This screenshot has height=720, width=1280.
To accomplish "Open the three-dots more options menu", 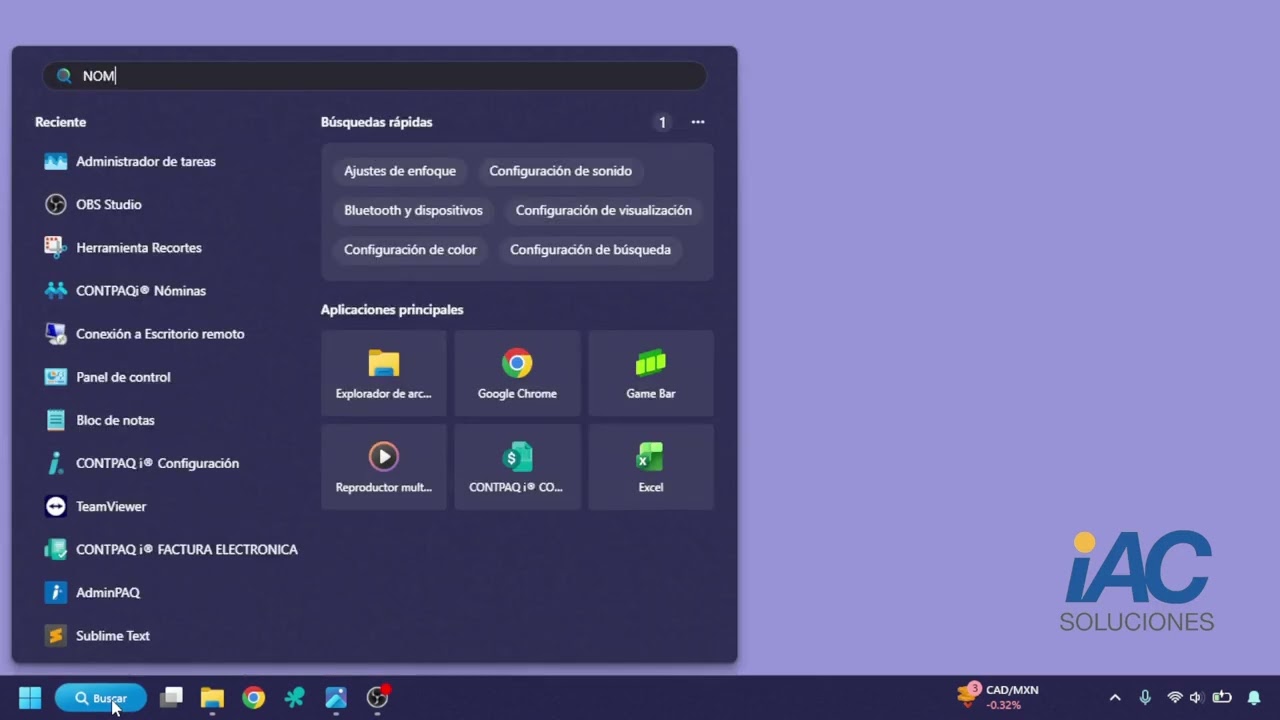I will pos(698,122).
